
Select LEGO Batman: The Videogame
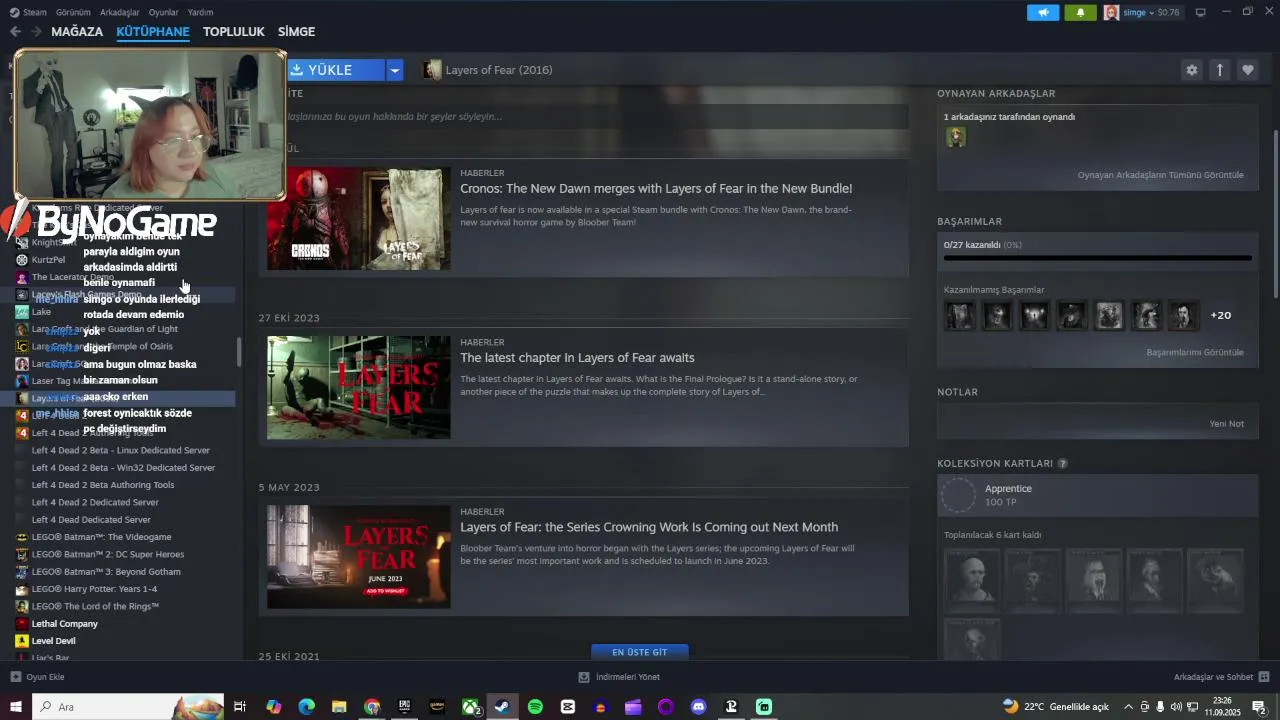[101, 537]
